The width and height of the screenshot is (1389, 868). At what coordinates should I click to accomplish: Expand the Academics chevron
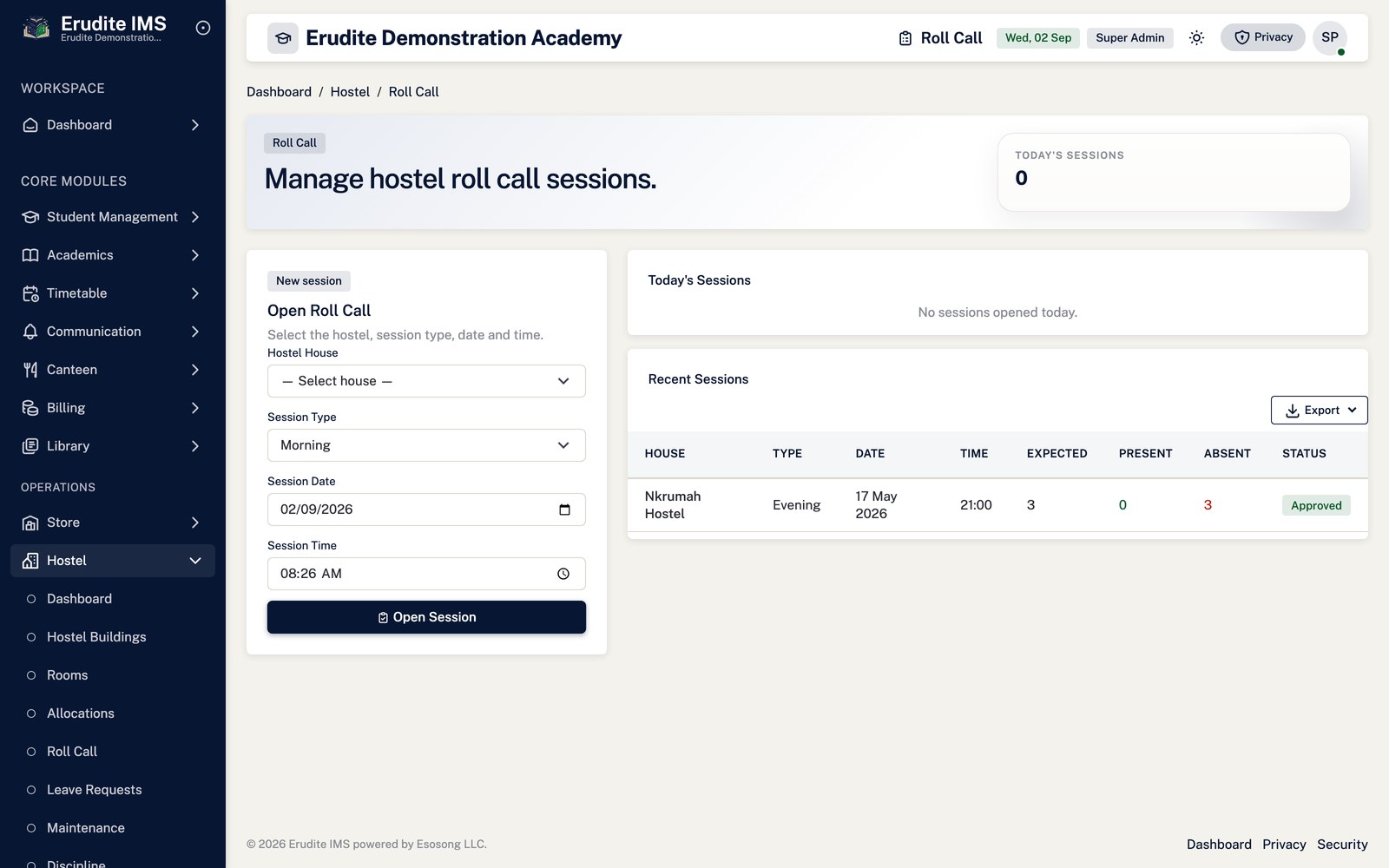pos(195,255)
